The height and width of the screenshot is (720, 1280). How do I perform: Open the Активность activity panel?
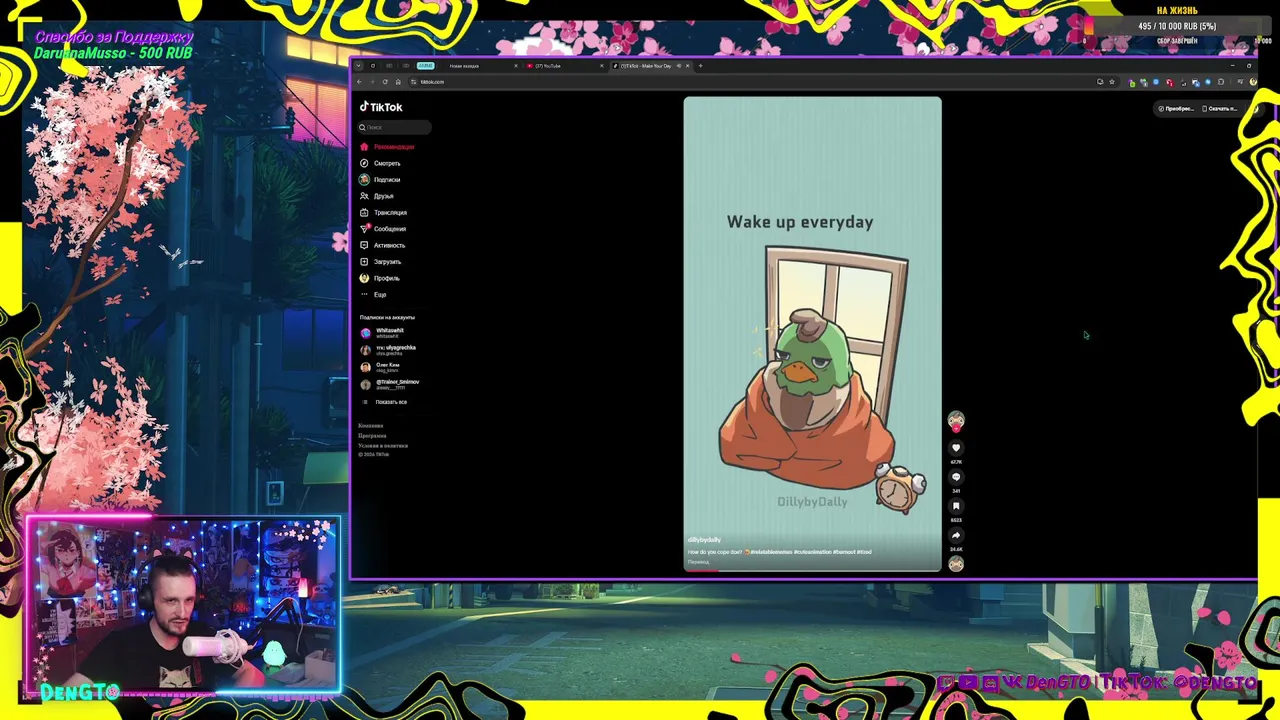383,245
